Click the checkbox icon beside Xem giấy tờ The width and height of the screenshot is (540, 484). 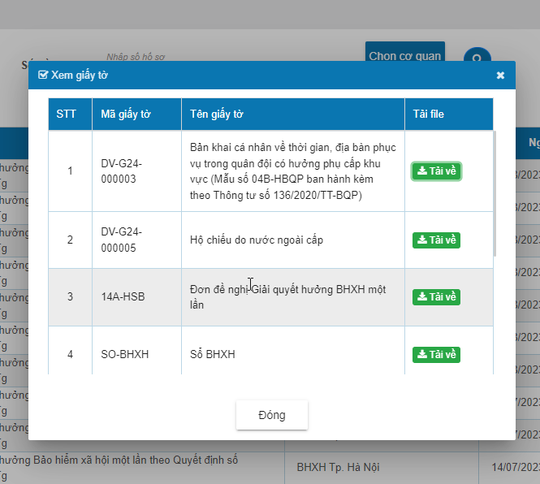(x=43, y=75)
